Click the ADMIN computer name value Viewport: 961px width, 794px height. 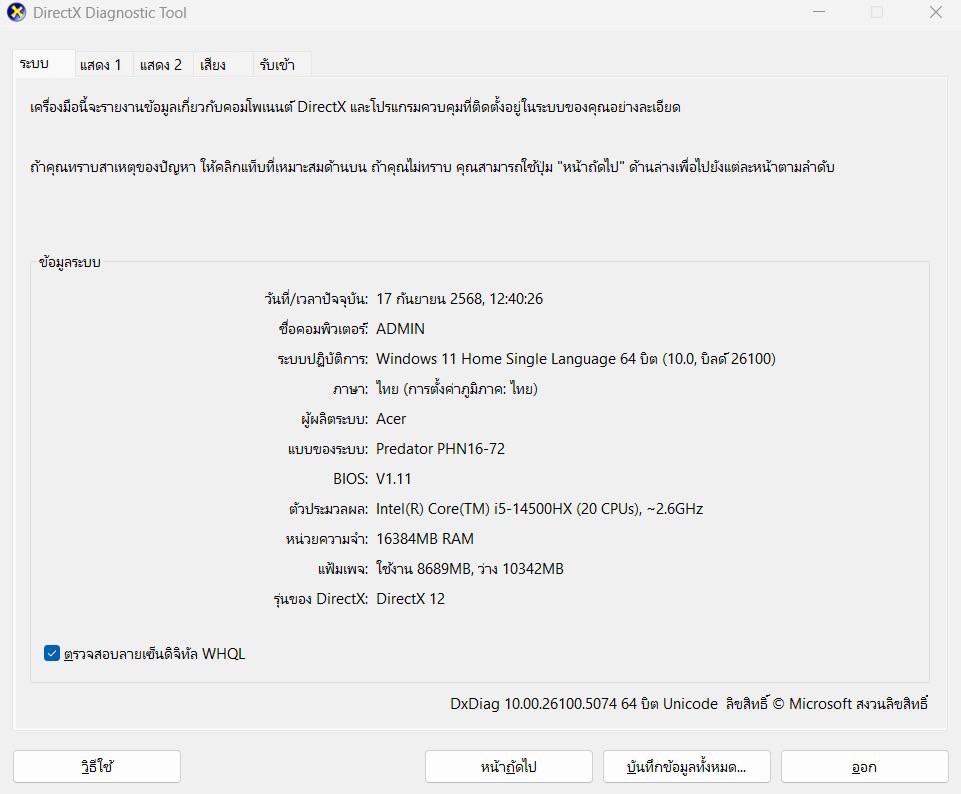pyautogui.click(x=401, y=328)
